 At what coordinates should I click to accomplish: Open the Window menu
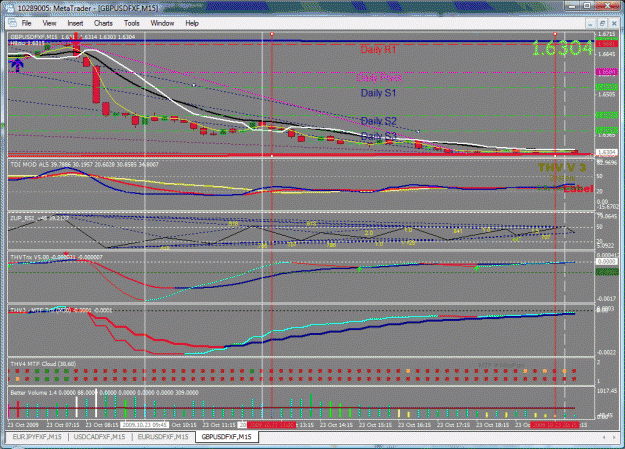point(162,23)
